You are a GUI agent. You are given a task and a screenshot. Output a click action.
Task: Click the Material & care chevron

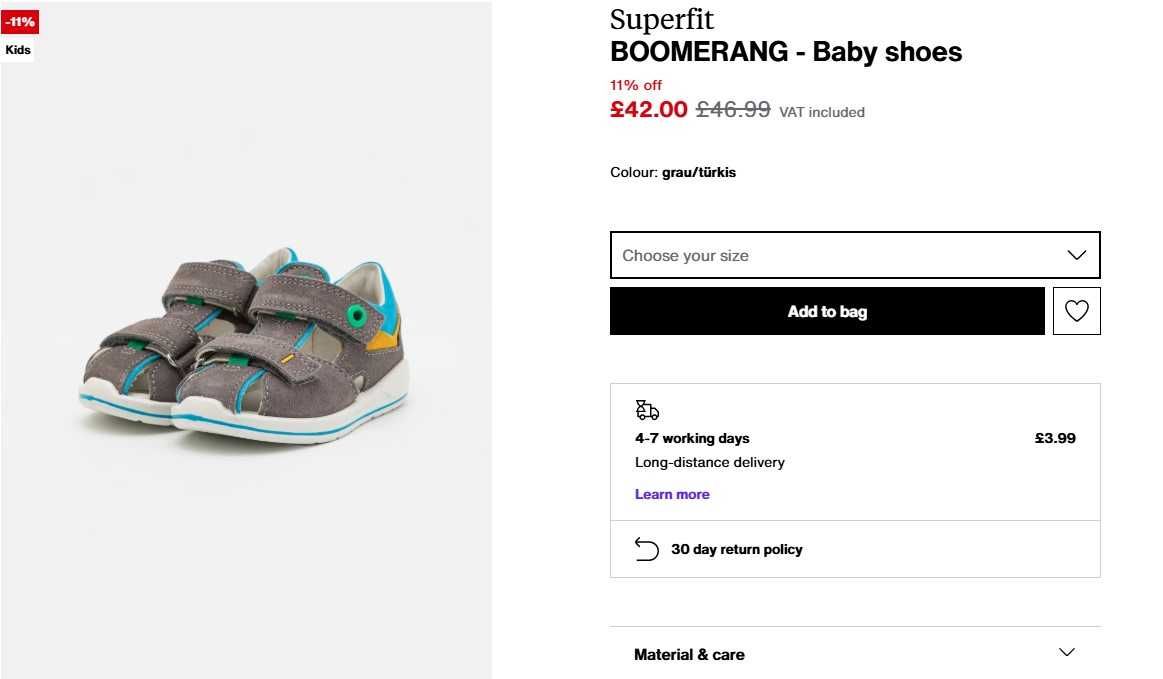pyautogui.click(x=1067, y=652)
